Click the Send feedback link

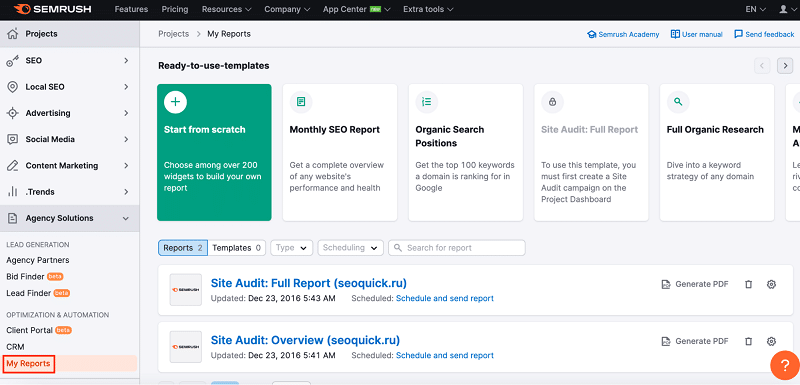click(x=764, y=34)
